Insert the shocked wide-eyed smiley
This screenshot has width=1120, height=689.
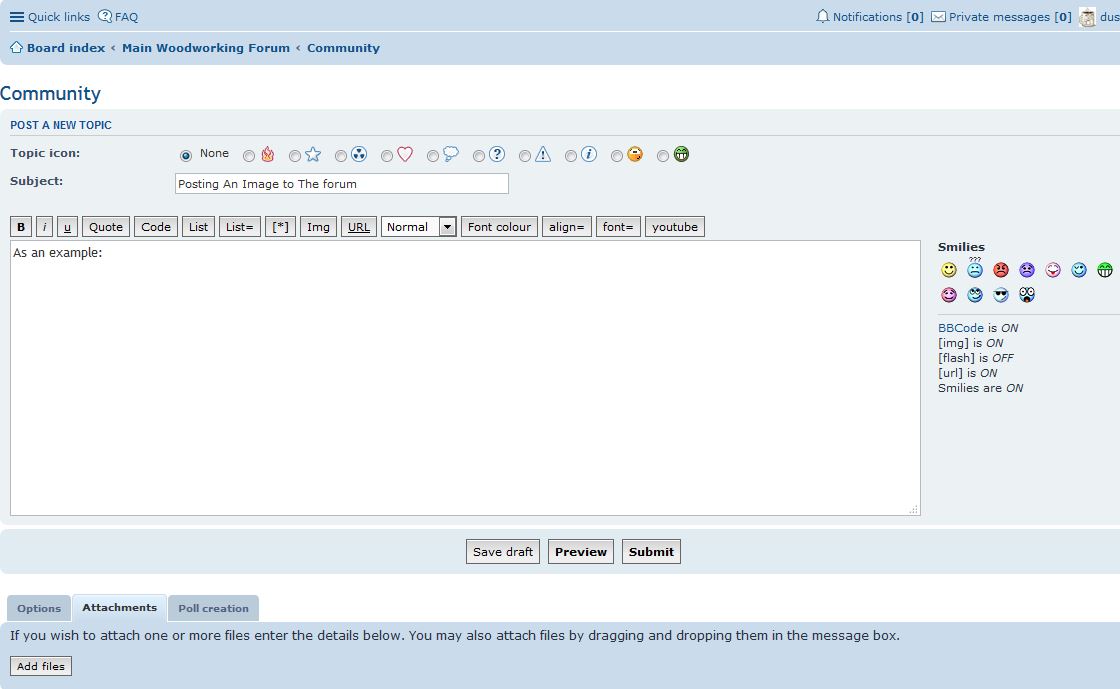(x=1027, y=295)
